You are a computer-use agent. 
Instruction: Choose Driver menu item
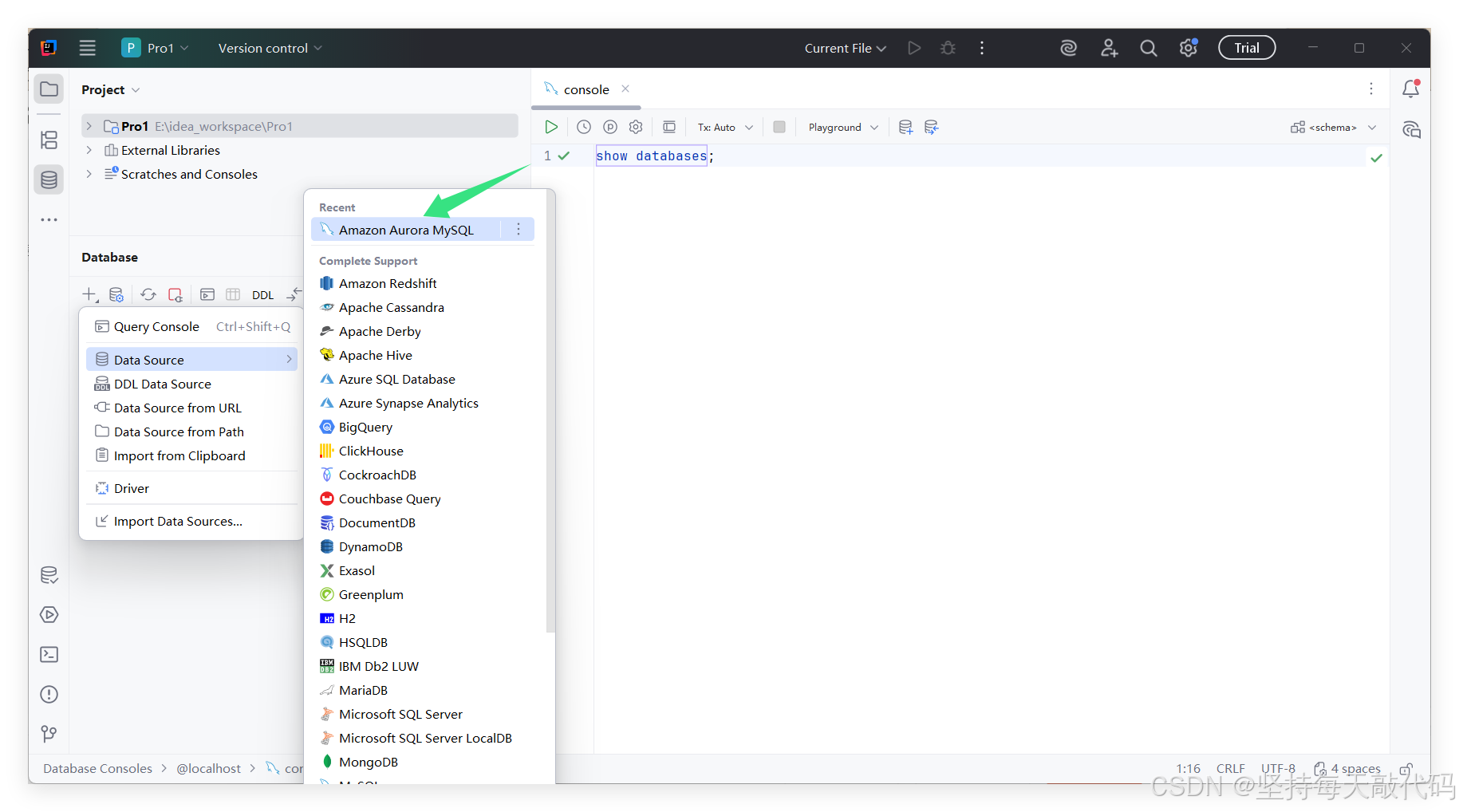191,488
